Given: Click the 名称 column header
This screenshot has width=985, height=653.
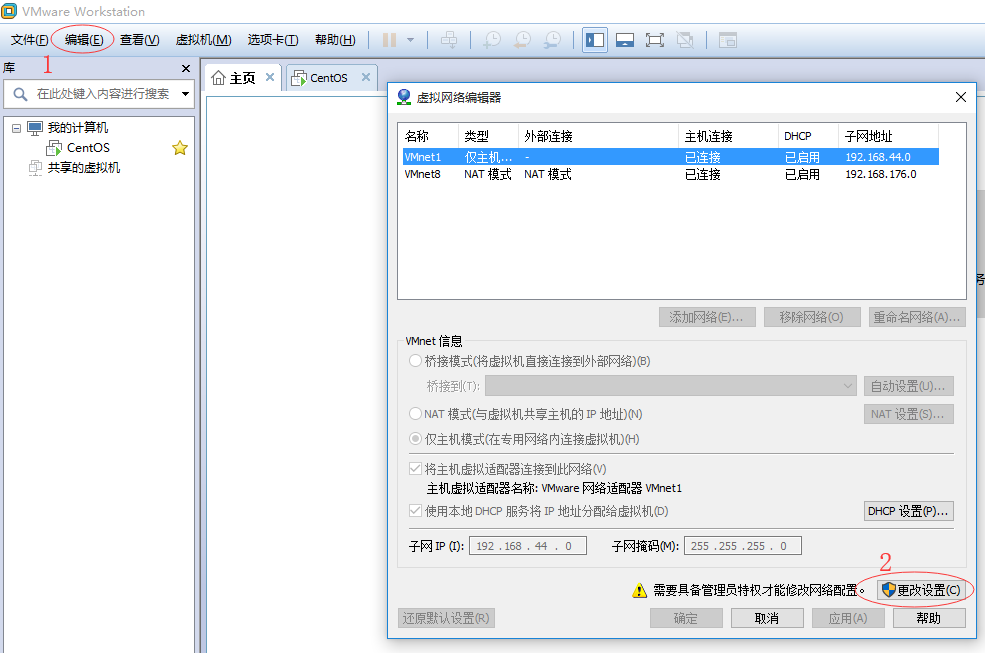Looking at the screenshot, I should click(428, 136).
